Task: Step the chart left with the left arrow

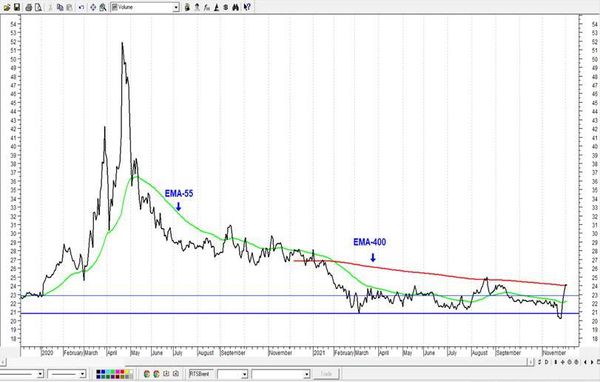Action: 585,362
